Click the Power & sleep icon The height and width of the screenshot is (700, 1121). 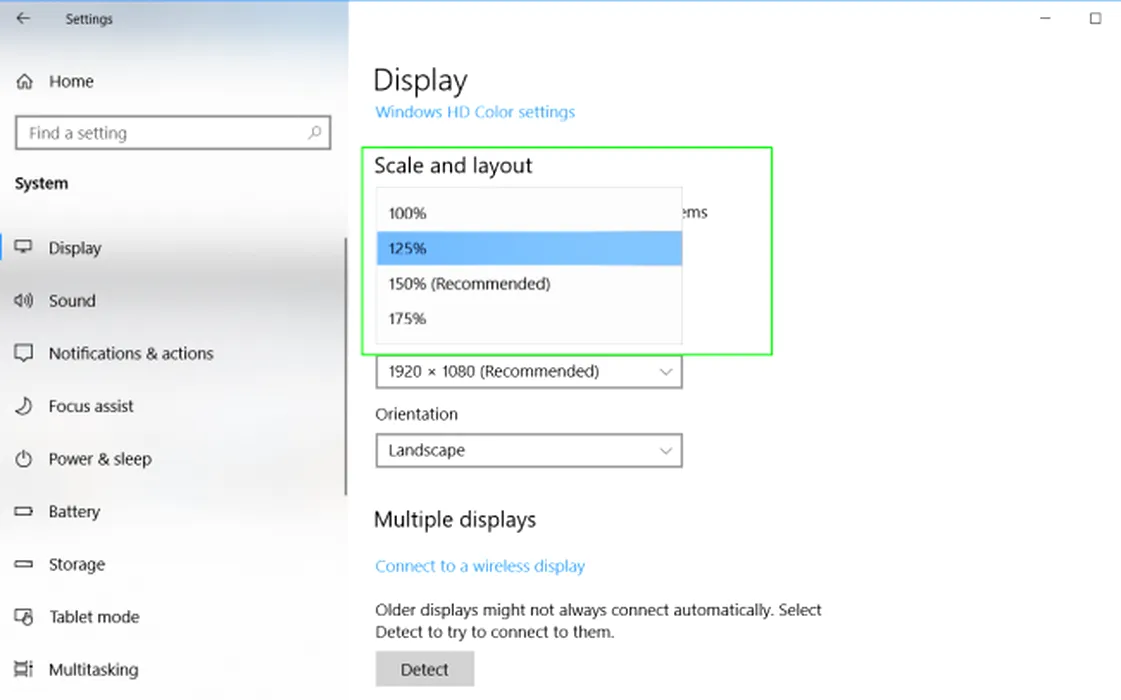(x=24, y=459)
